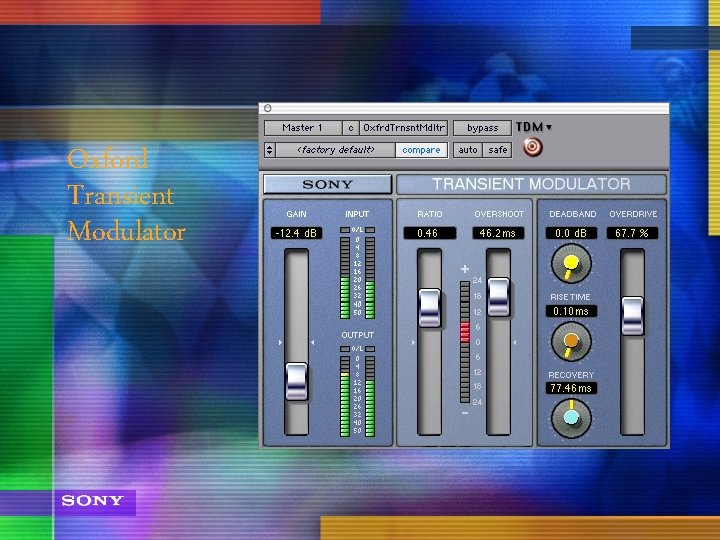Click the right input O/L clip indicator
Image resolution: width=720 pixels, height=540 pixels.
tap(370, 230)
